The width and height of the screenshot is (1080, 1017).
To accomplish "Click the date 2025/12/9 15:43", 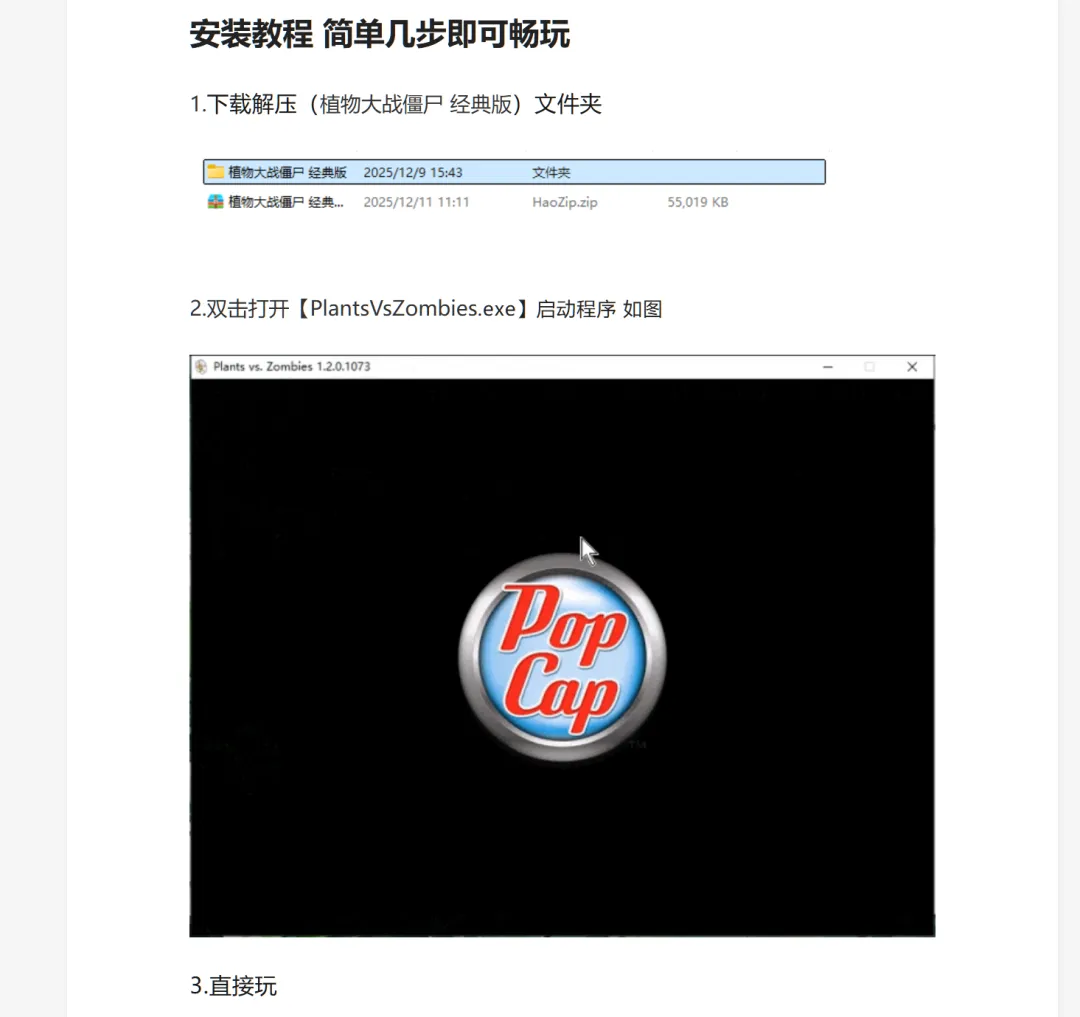I will [x=413, y=172].
